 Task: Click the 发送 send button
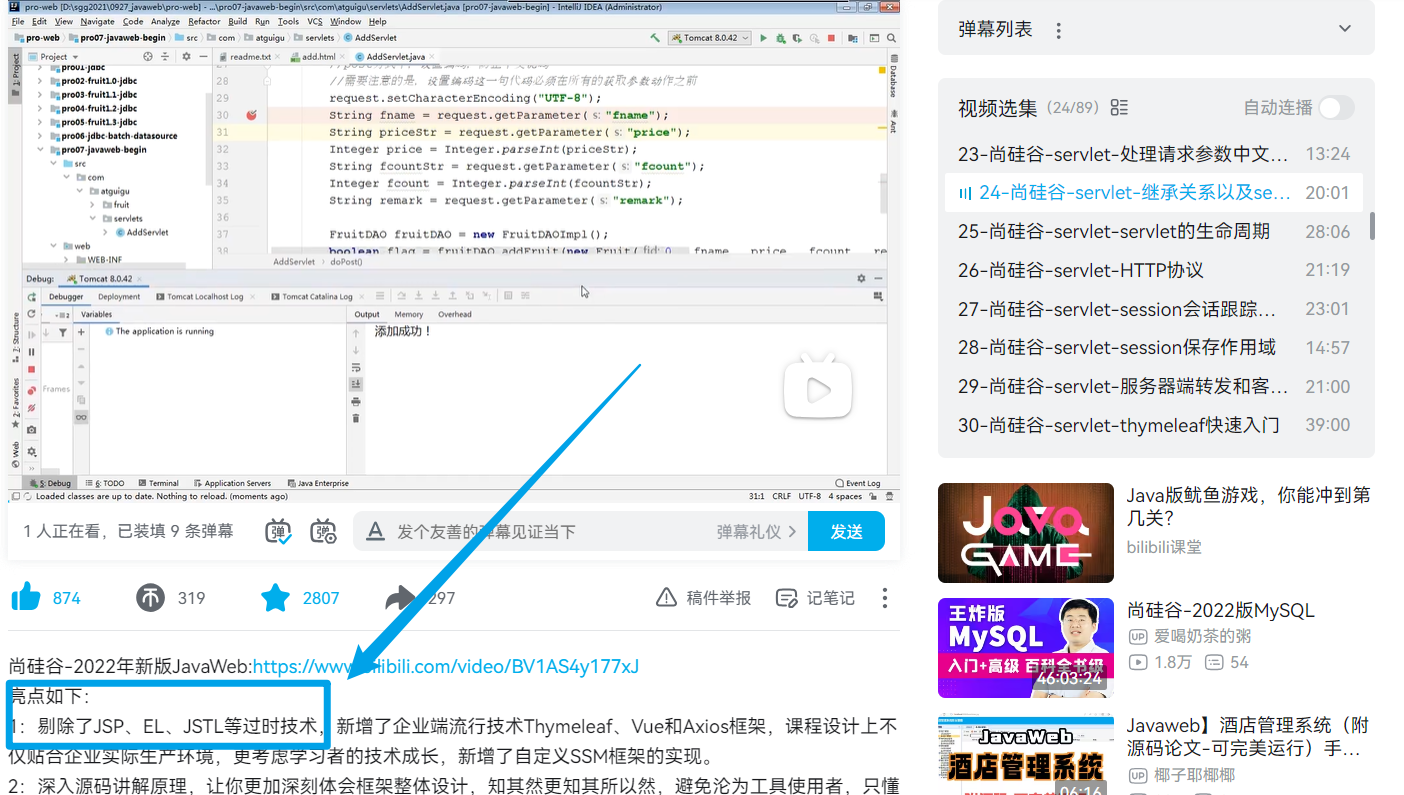pyautogui.click(x=846, y=531)
